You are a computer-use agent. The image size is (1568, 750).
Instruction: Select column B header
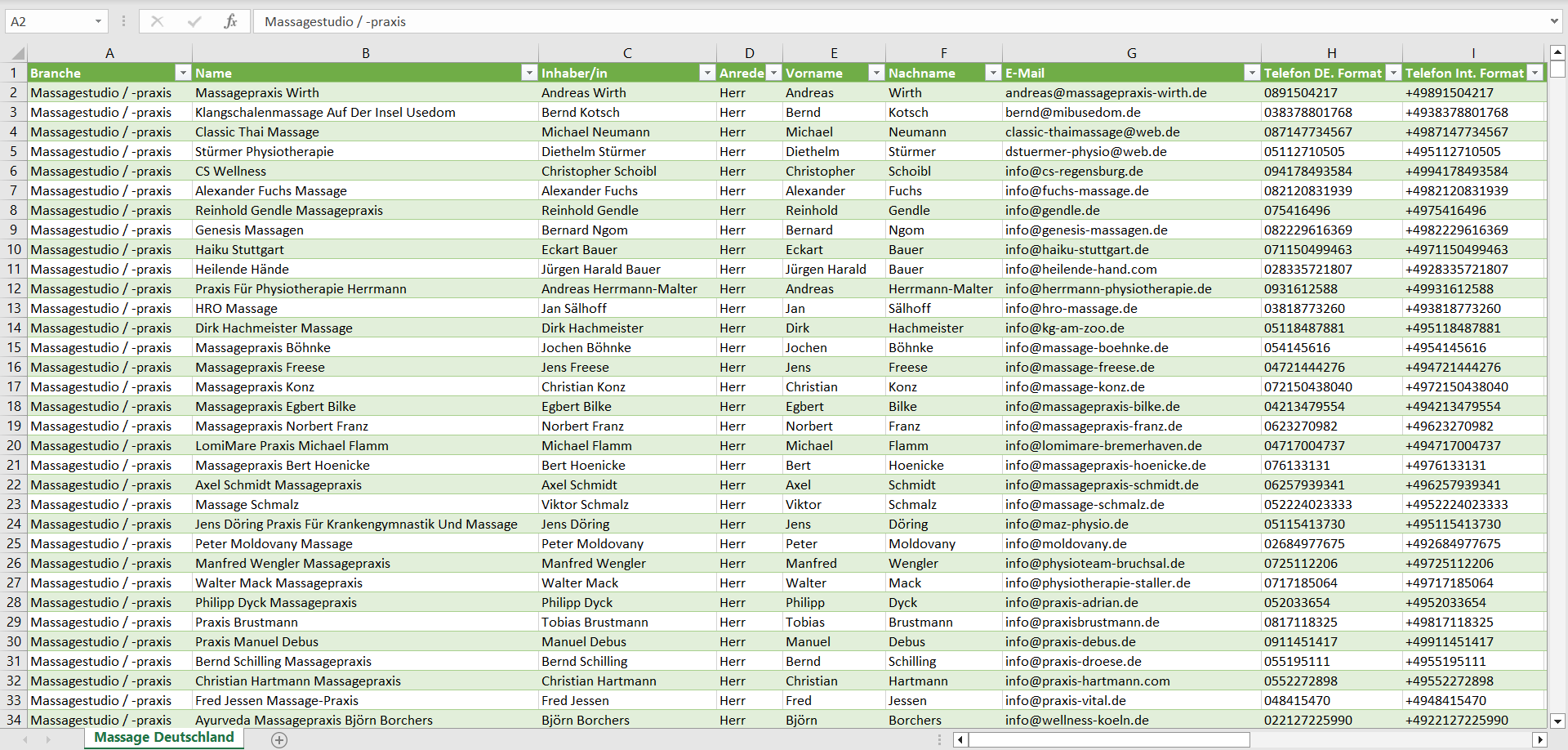365,53
